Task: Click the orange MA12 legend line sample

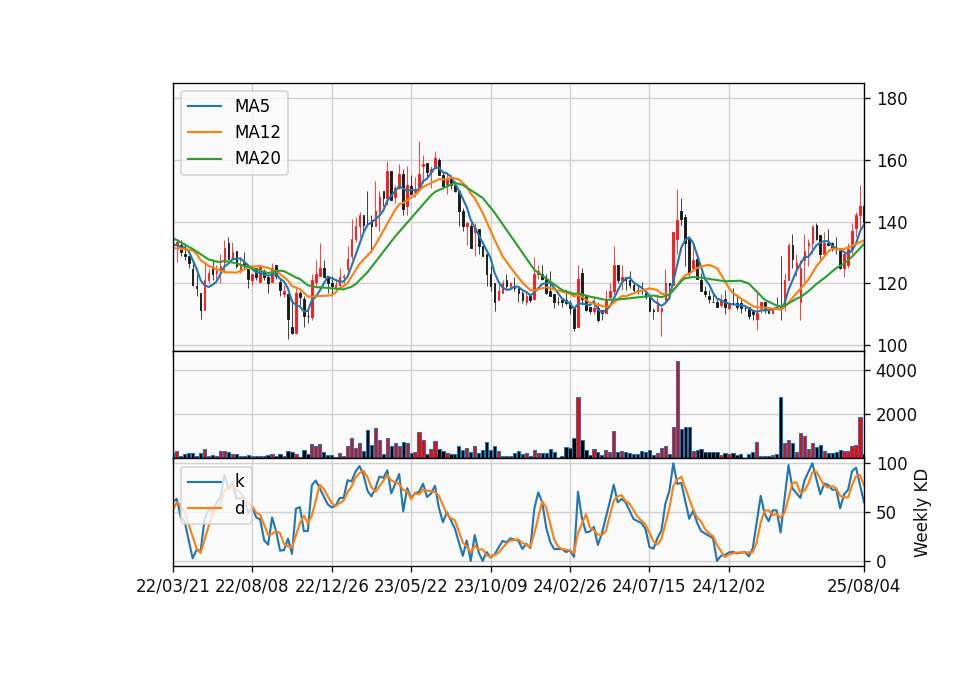Action: (x=204, y=132)
